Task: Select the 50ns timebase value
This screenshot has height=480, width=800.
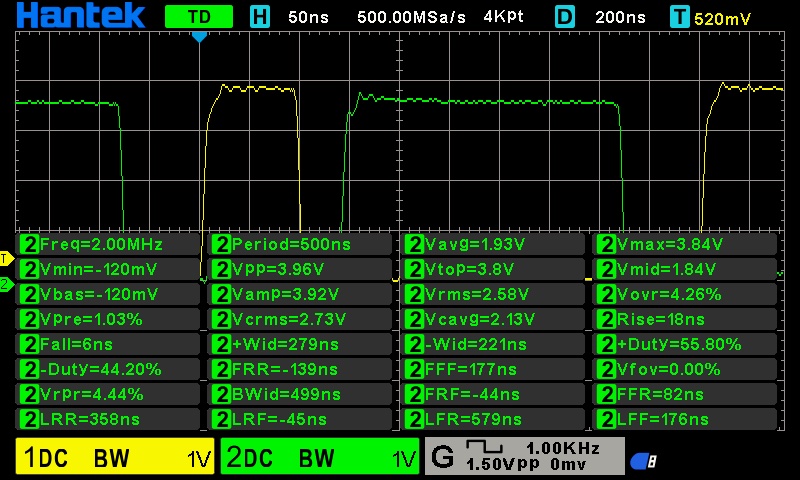Action: tap(308, 17)
